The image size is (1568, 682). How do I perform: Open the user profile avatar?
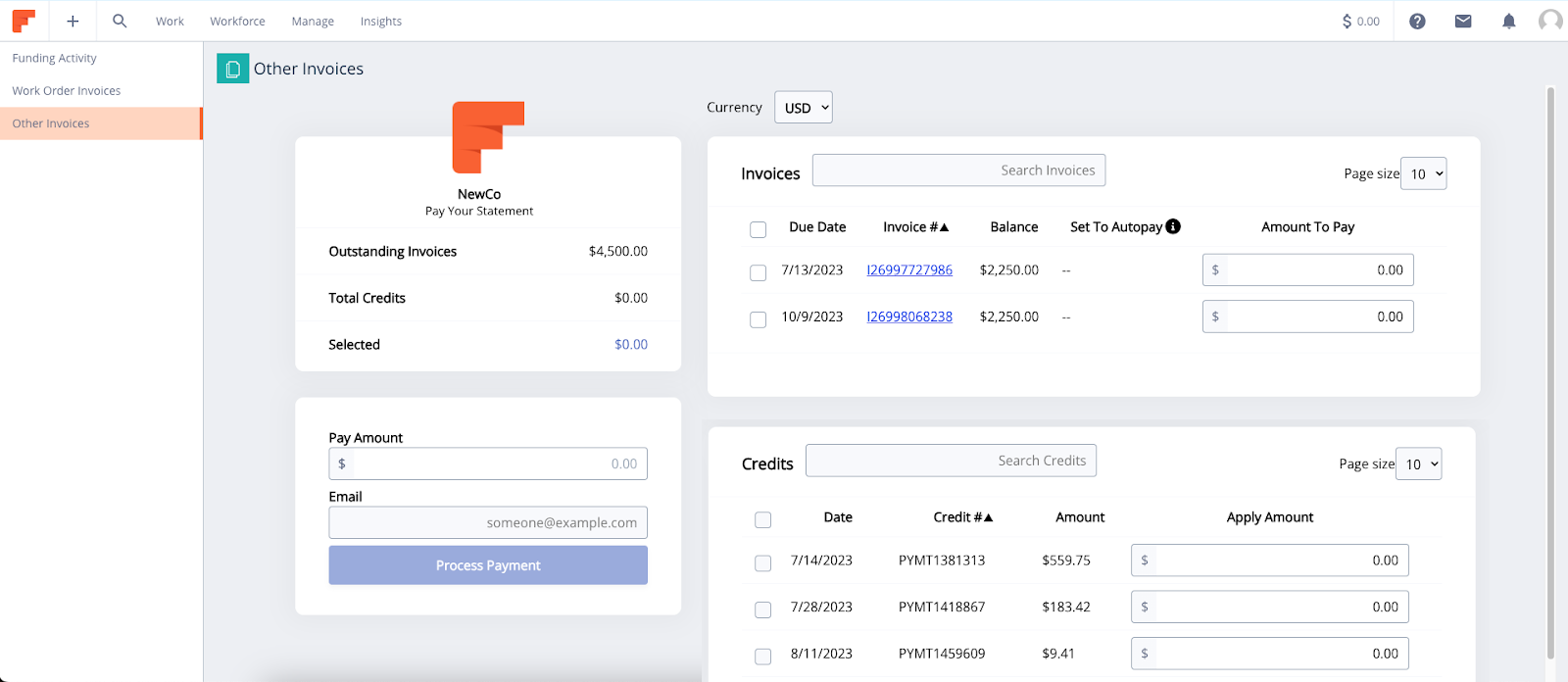tap(1550, 21)
